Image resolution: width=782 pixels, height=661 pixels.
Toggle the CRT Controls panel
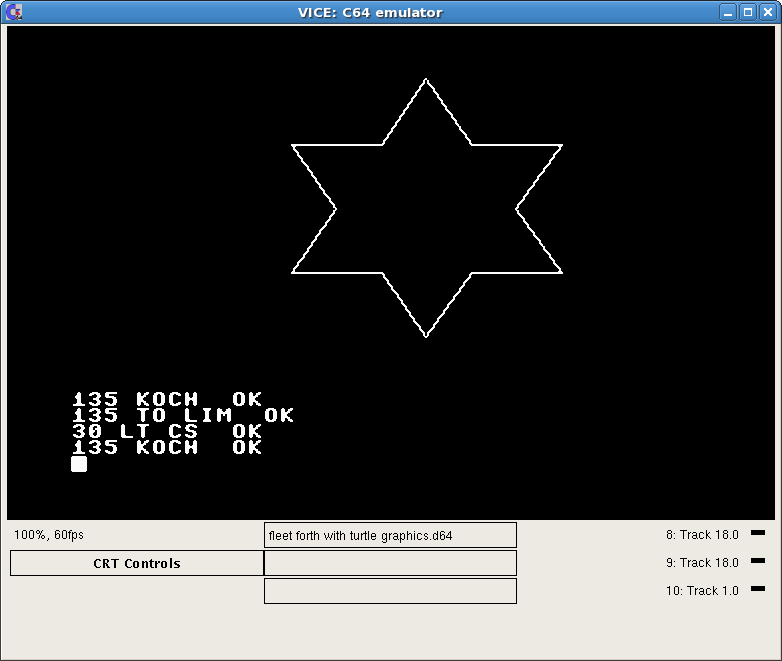(137, 563)
